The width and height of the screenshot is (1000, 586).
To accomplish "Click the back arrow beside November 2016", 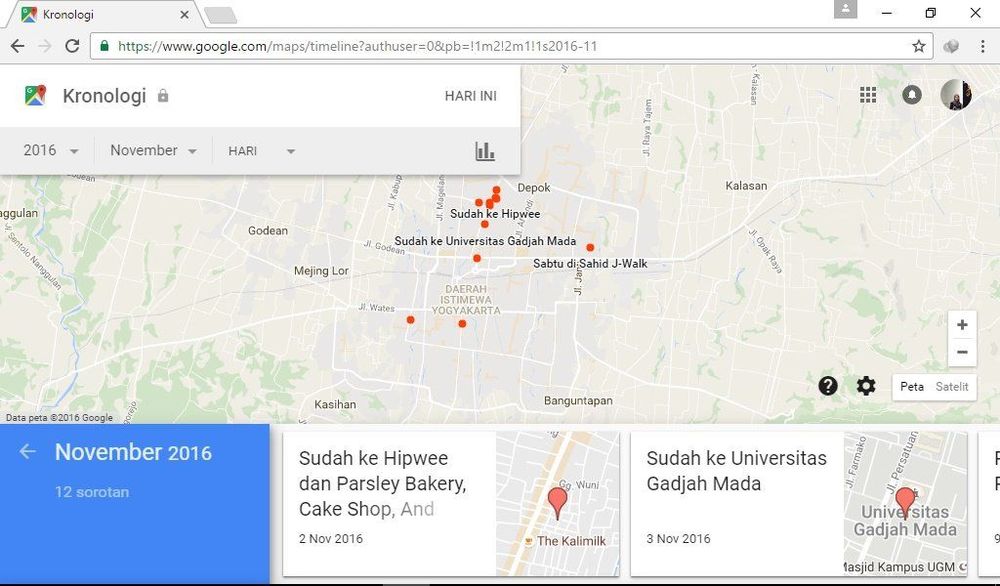I will pyautogui.click(x=27, y=451).
